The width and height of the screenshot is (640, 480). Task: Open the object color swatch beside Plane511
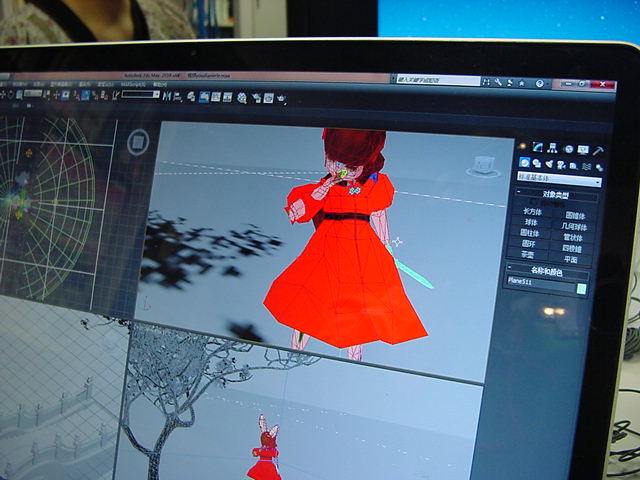tap(581, 289)
